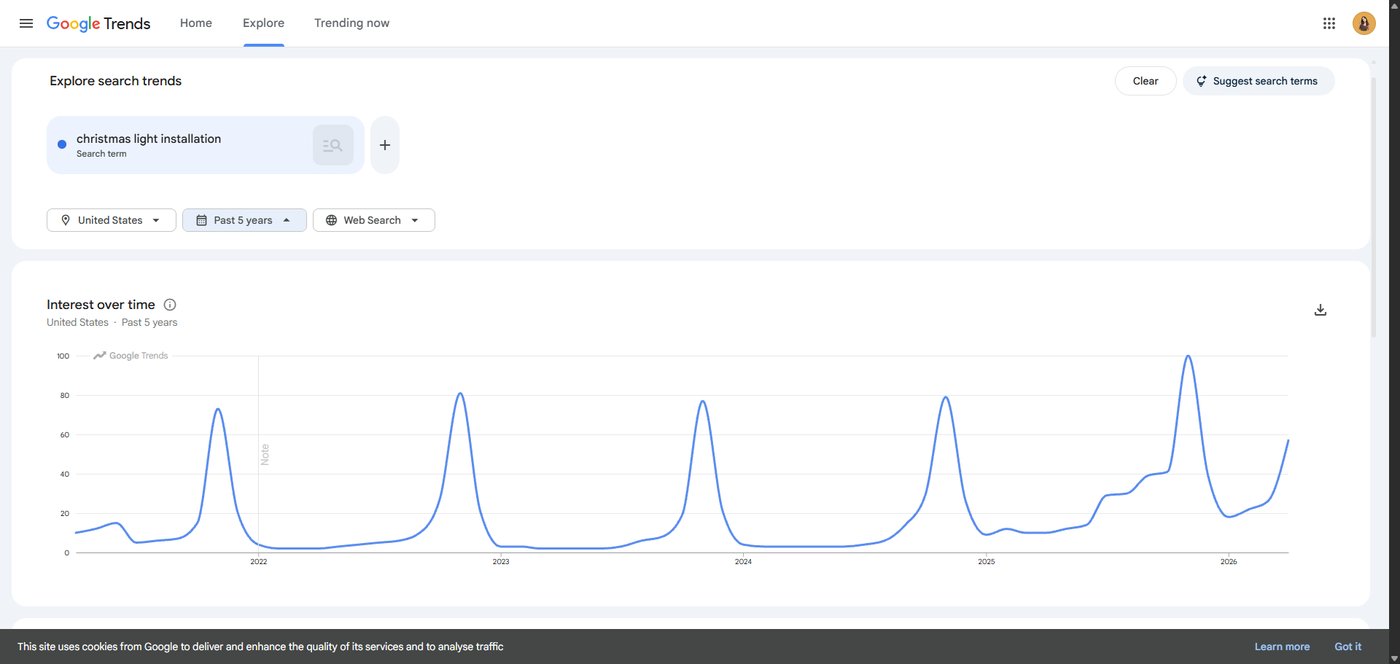Open the Web Search category dropdown
1400x664 pixels.
pos(373,219)
